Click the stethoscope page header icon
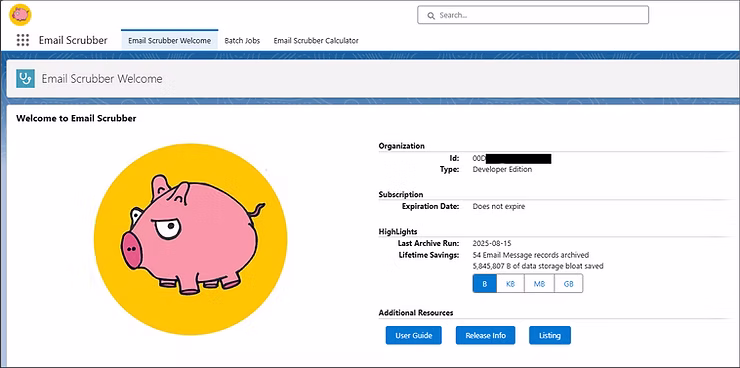The height and width of the screenshot is (368, 740). tap(25, 79)
